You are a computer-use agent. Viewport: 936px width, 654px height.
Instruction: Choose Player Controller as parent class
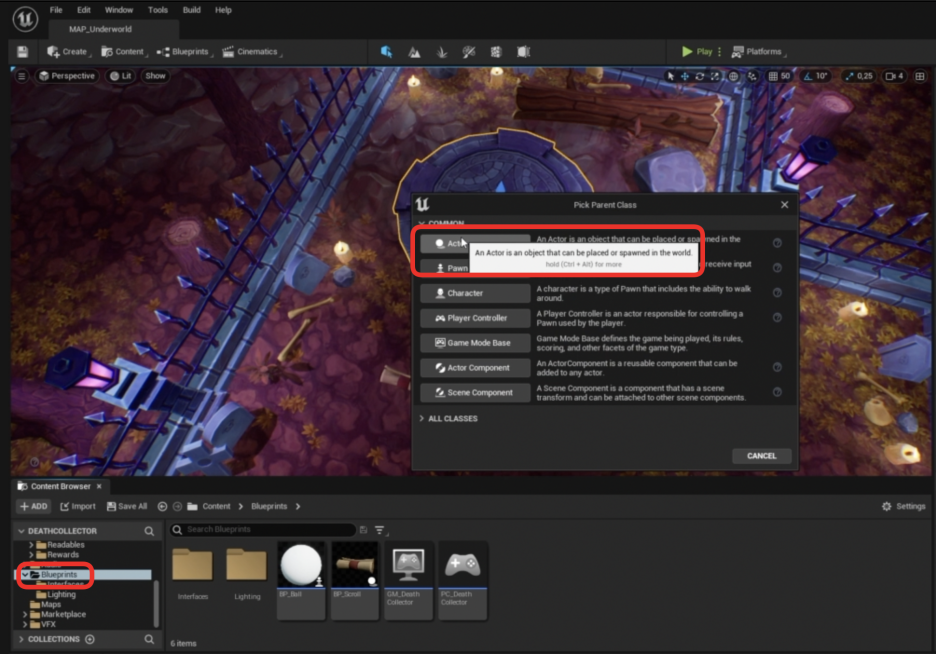[x=475, y=318]
